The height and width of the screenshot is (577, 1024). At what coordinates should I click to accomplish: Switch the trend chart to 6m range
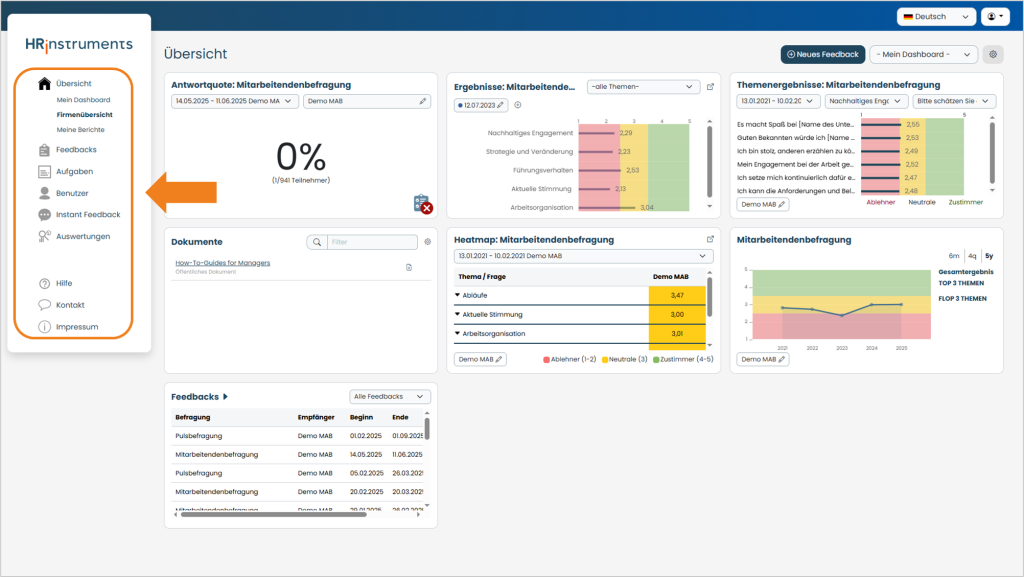coord(953,256)
